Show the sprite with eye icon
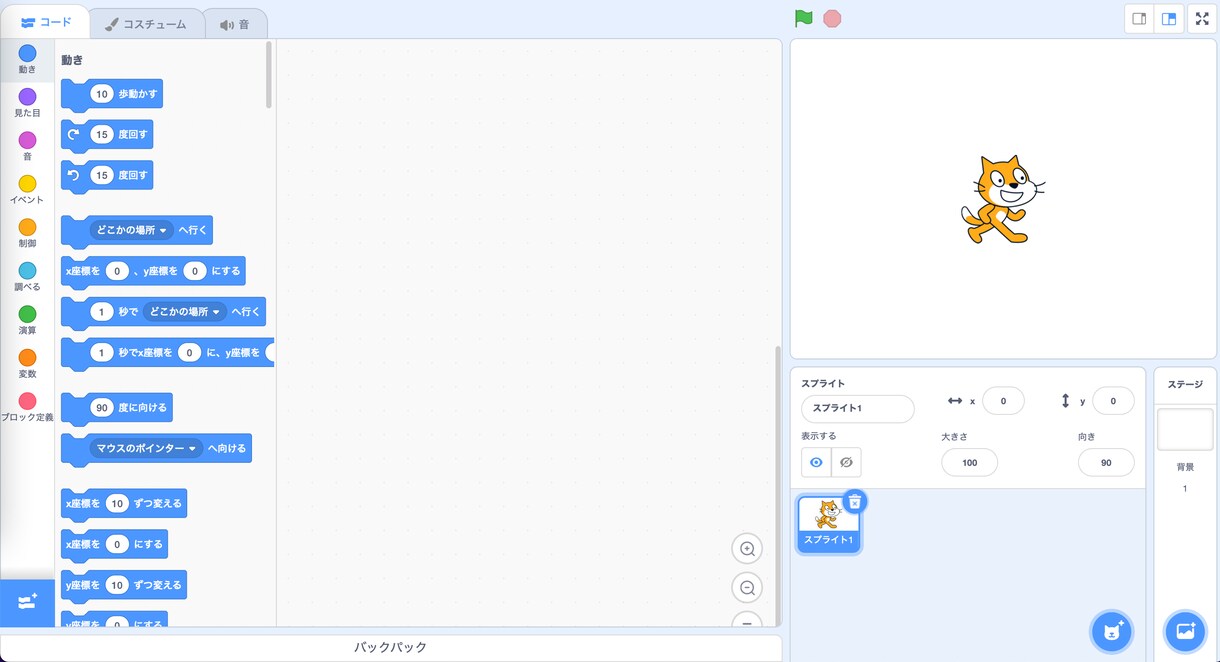 point(816,462)
